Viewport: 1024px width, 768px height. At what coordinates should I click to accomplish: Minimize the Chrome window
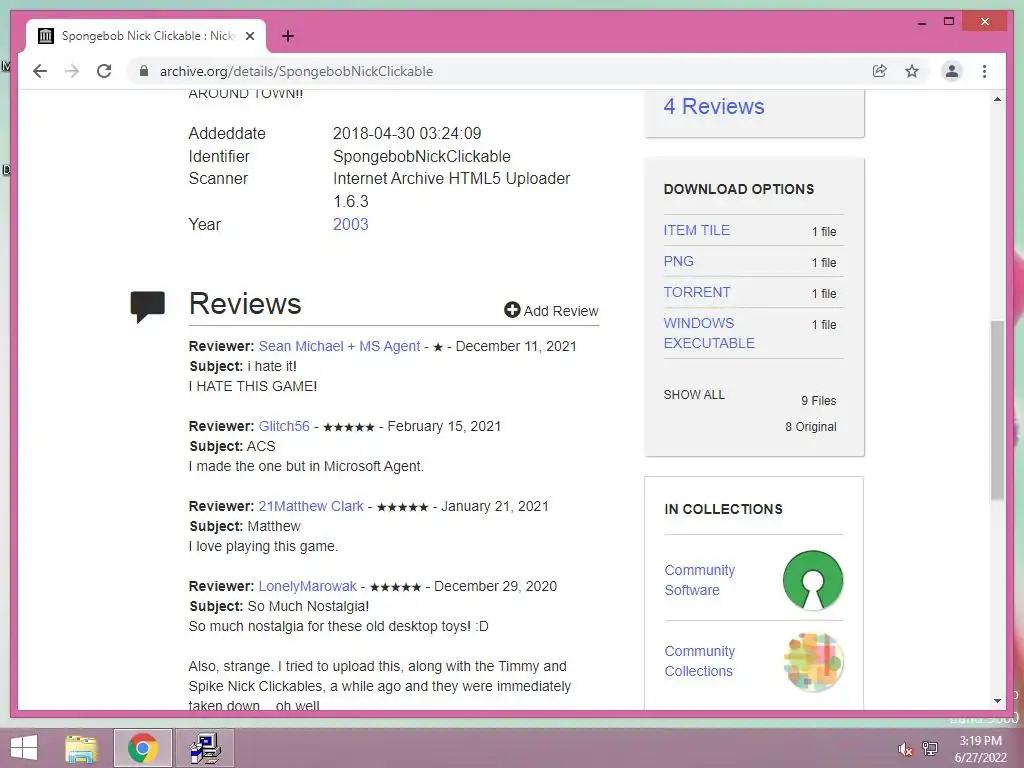click(921, 22)
